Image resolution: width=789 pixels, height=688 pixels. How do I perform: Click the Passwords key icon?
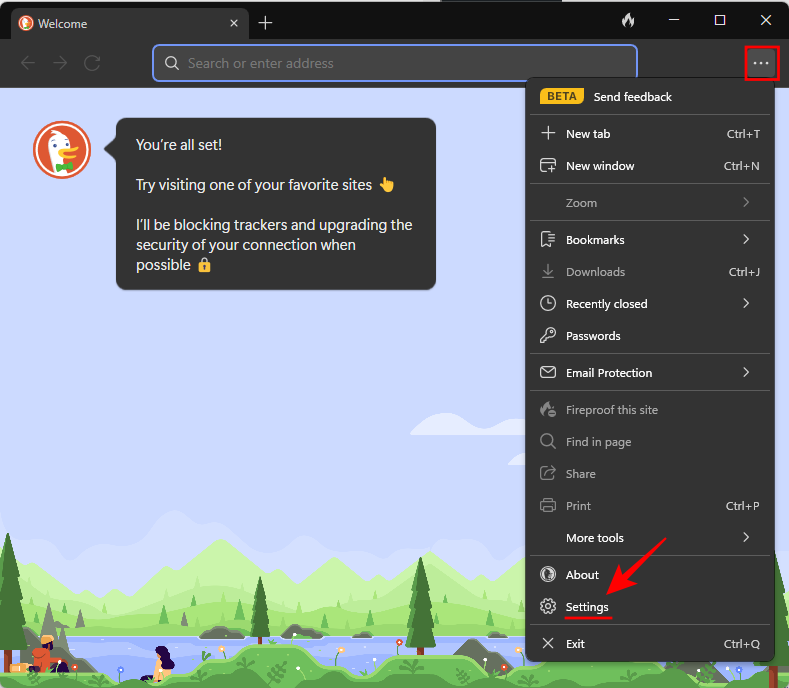[x=548, y=335]
